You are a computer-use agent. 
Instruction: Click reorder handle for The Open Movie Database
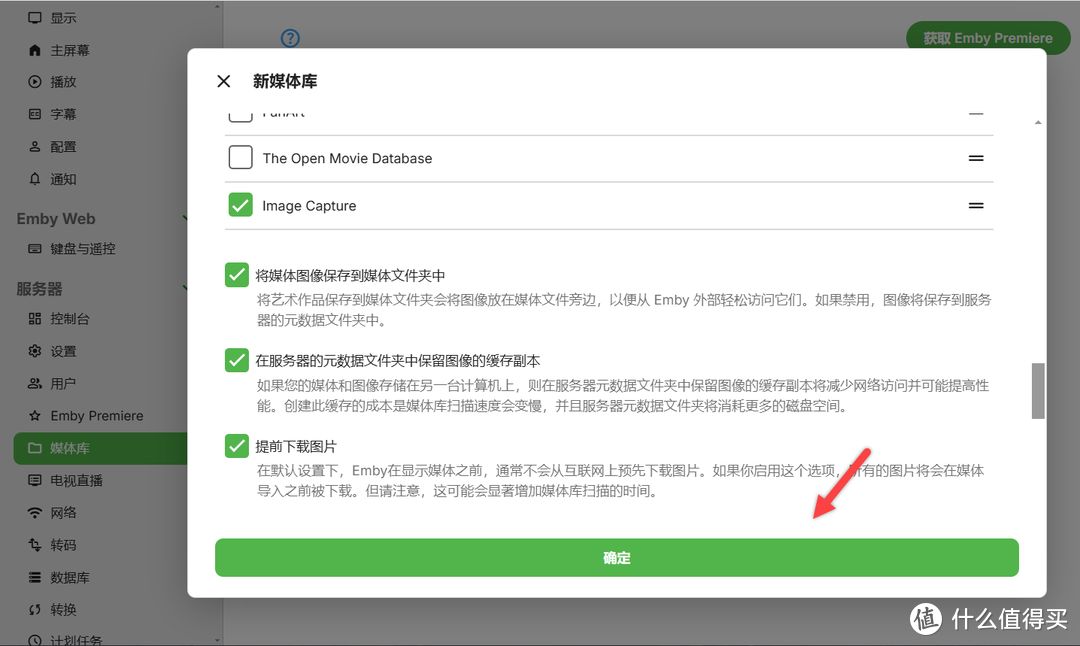[976, 158]
